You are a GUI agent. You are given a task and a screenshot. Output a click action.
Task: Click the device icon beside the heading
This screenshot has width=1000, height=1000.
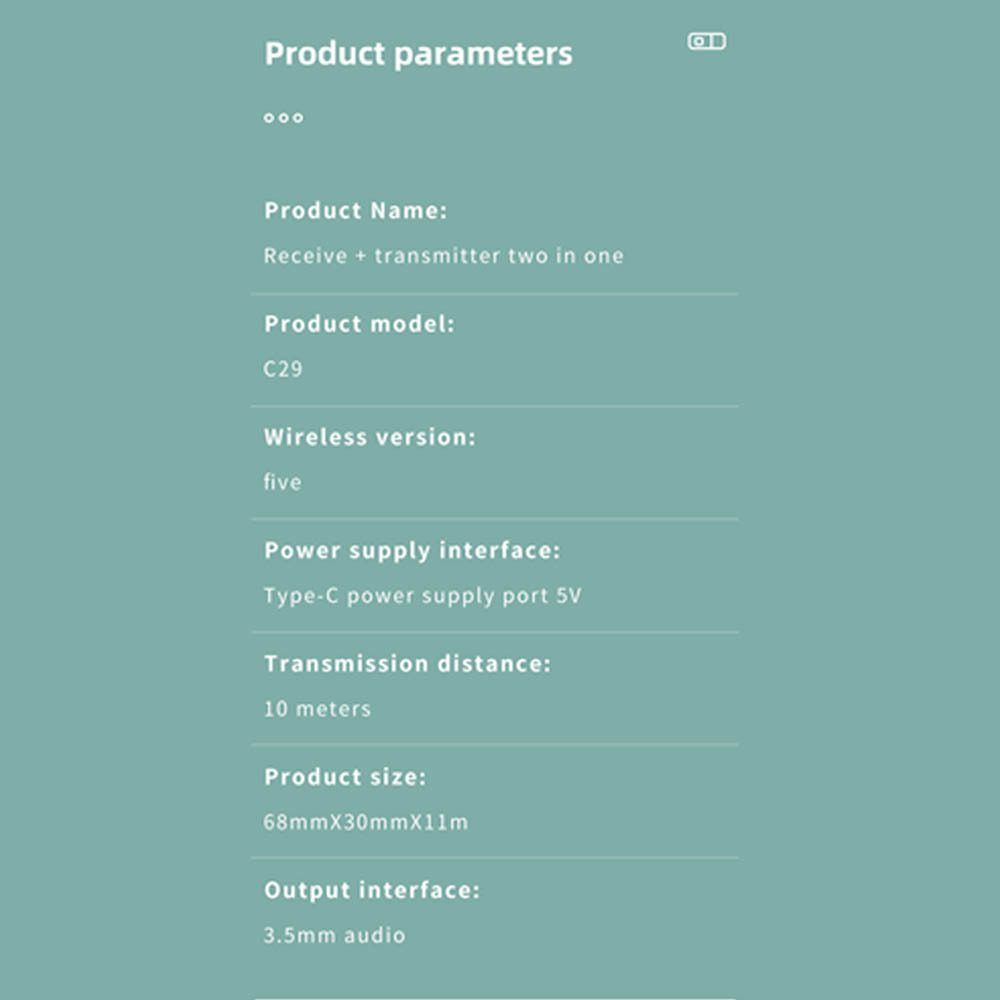pos(706,41)
